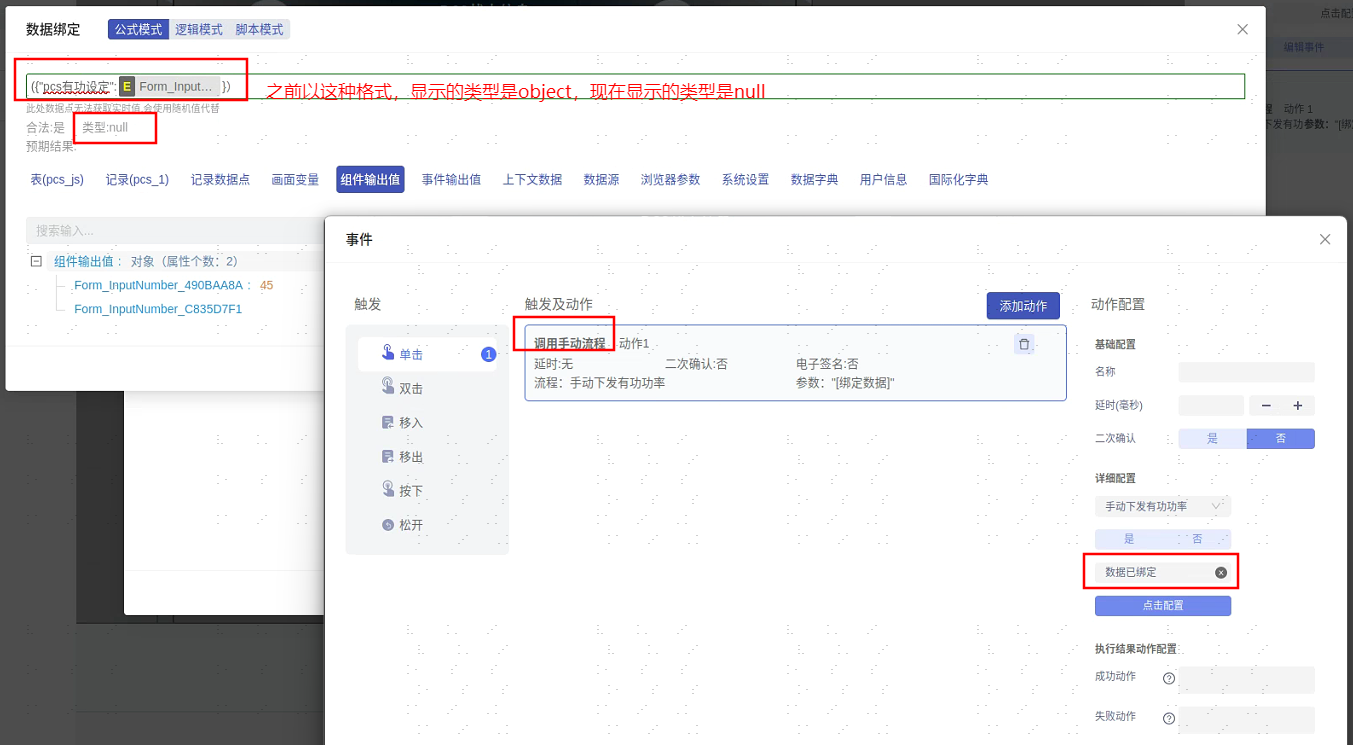The width and height of the screenshot is (1353, 745).
Task: Click 编辑事件 tab in background window
Action: (1303, 47)
